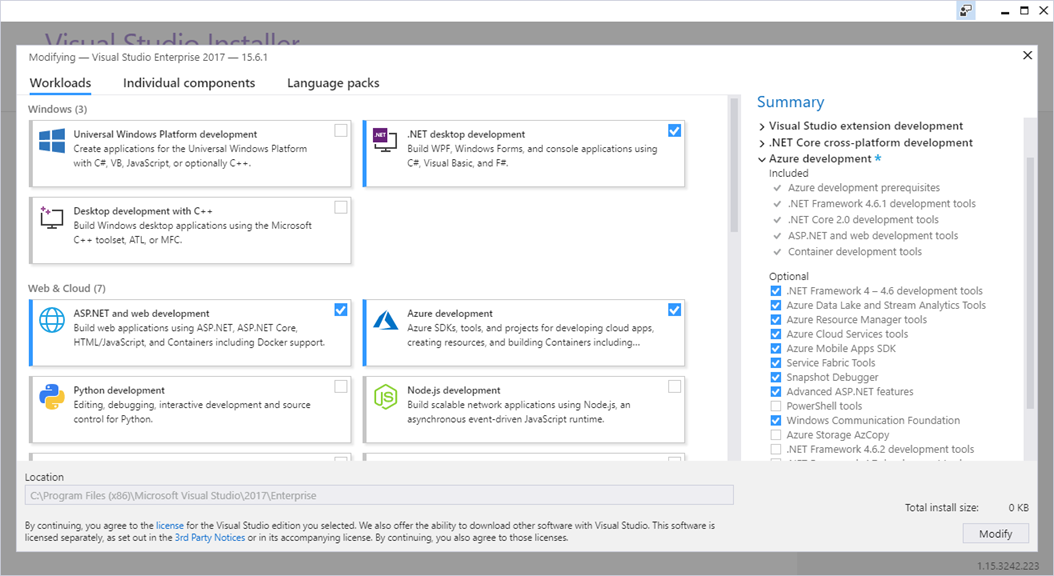1054x576 pixels.
Task: Uncheck ASP.NET and web development workload
Action: coord(341,310)
